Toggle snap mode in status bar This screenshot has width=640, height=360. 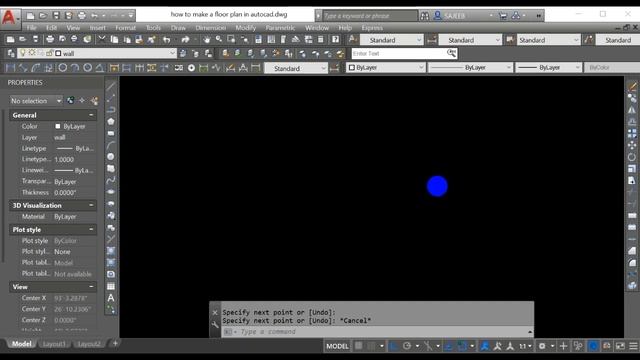point(371,346)
